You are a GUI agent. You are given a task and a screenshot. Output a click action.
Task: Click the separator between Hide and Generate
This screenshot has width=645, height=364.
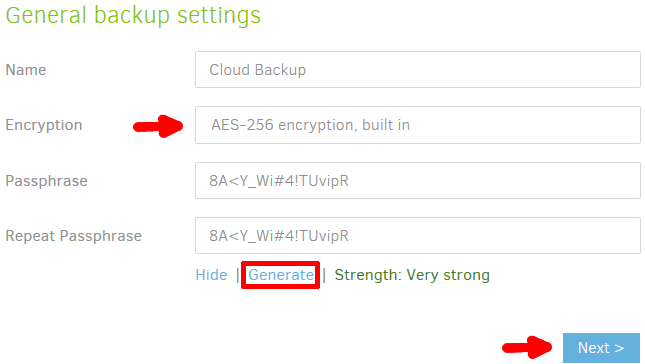237,275
